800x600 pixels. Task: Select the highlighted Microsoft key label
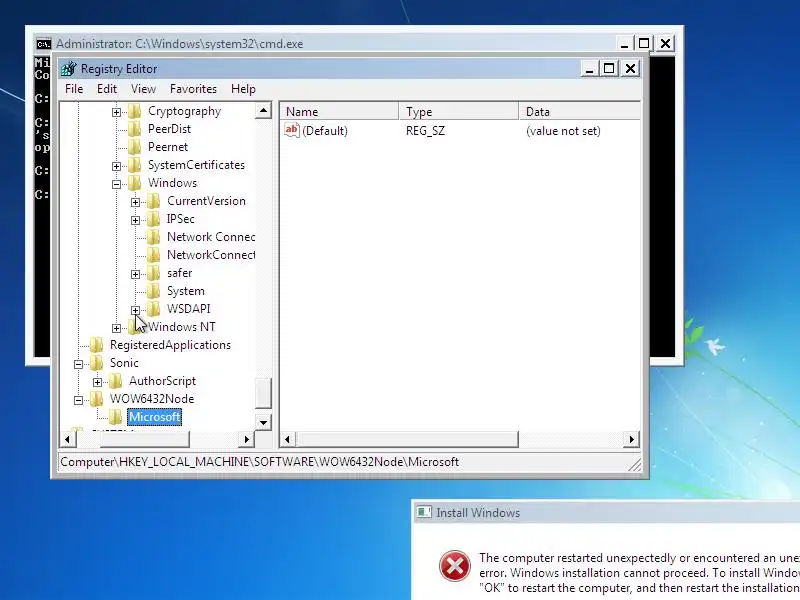pos(155,417)
